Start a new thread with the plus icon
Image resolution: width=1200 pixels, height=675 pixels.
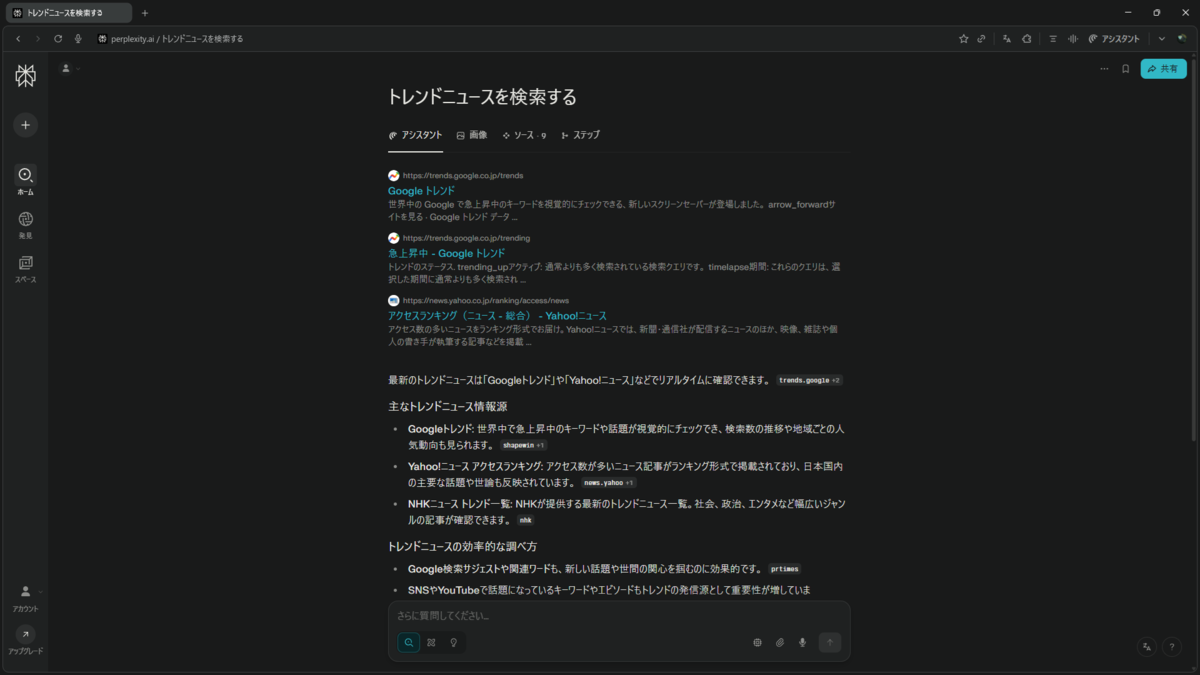(x=25, y=124)
